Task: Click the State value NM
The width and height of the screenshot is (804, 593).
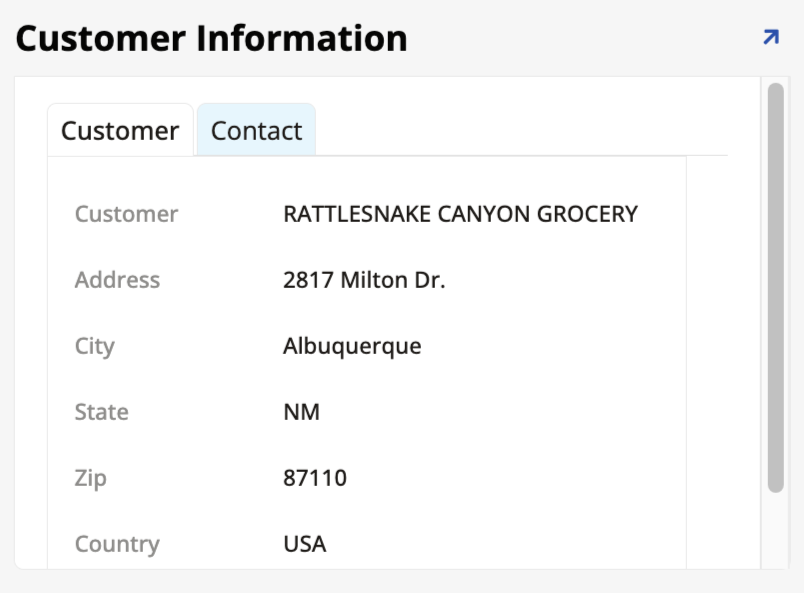Action: click(300, 412)
